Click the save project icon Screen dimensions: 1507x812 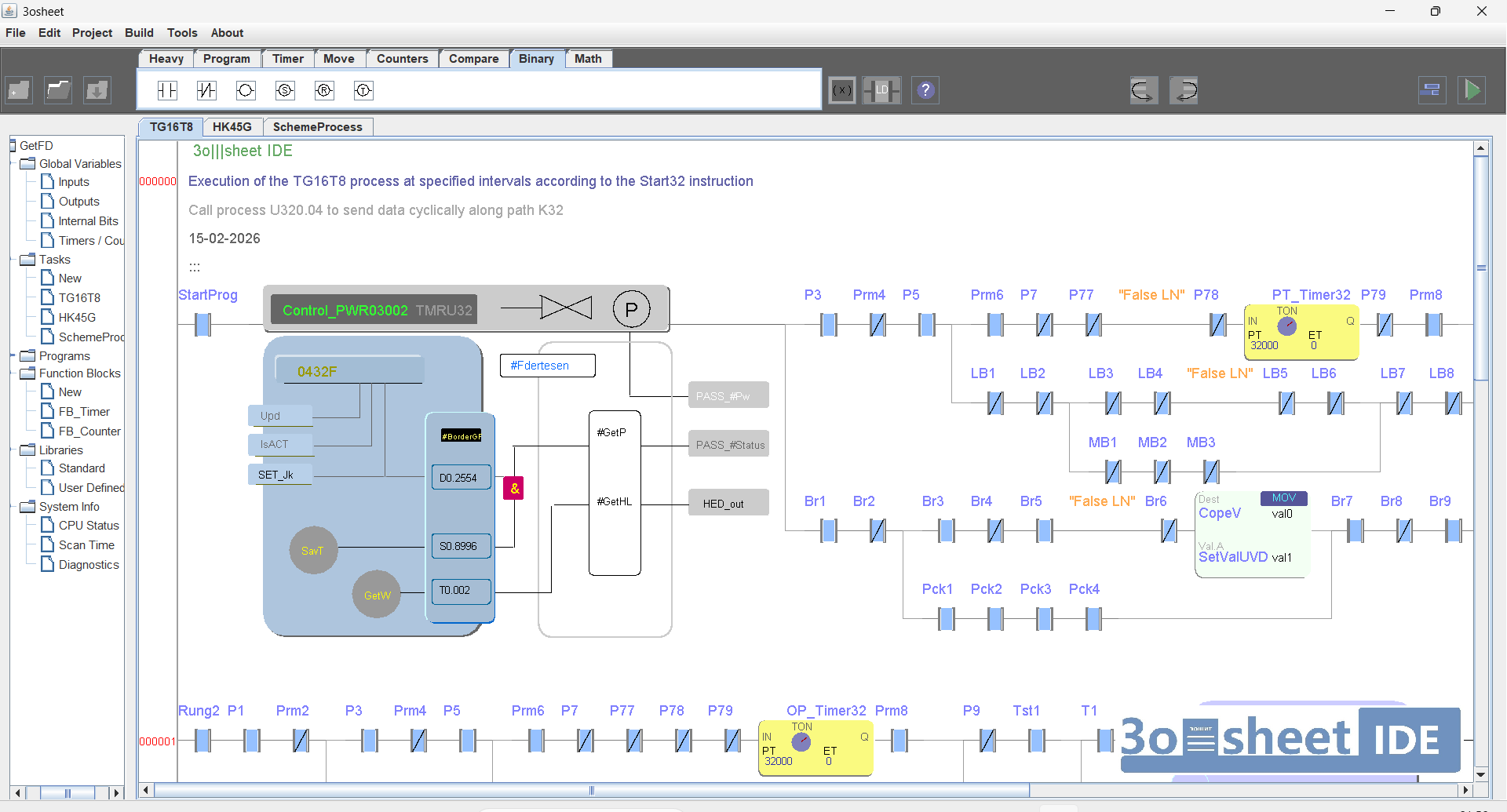[97, 90]
